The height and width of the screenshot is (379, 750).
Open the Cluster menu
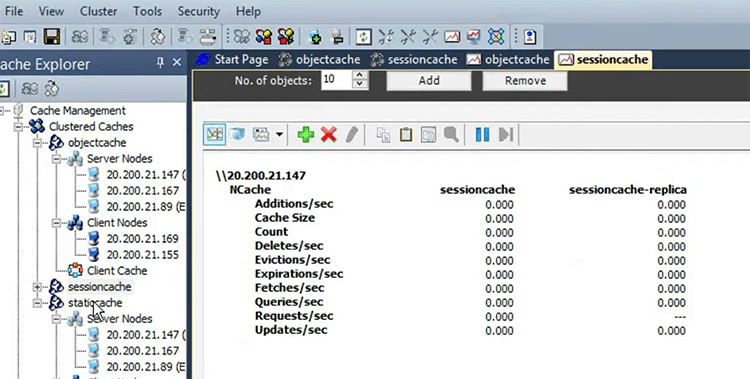(99, 11)
